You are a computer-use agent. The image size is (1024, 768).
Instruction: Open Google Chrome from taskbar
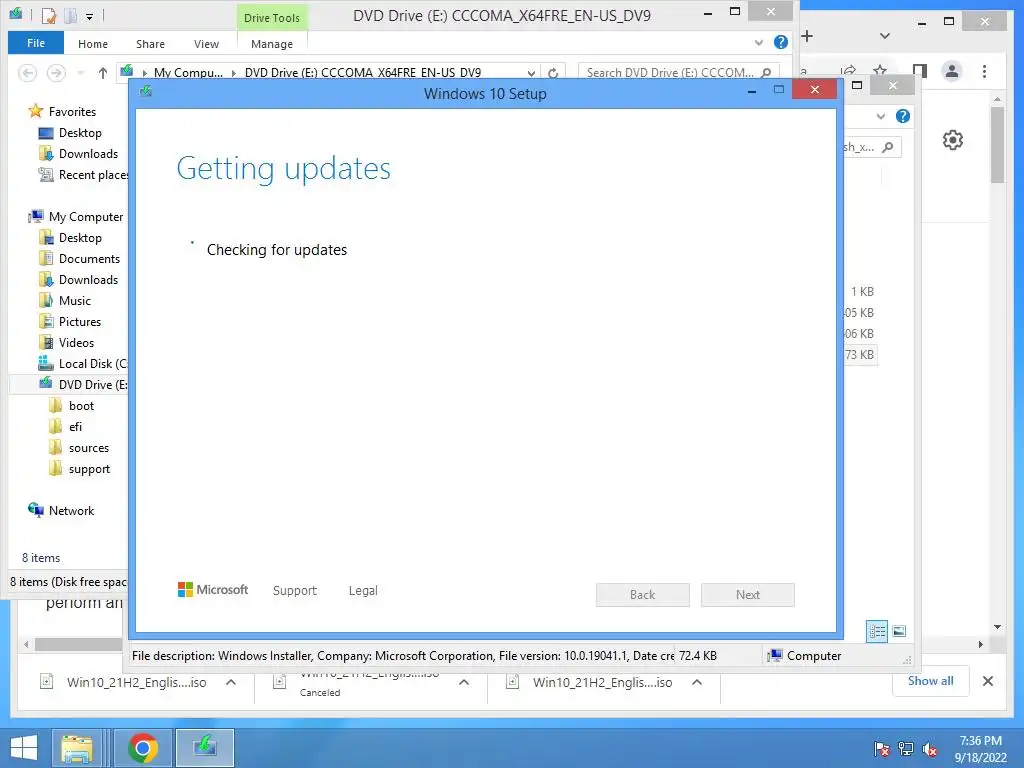pyautogui.click(x=143, y=748)
